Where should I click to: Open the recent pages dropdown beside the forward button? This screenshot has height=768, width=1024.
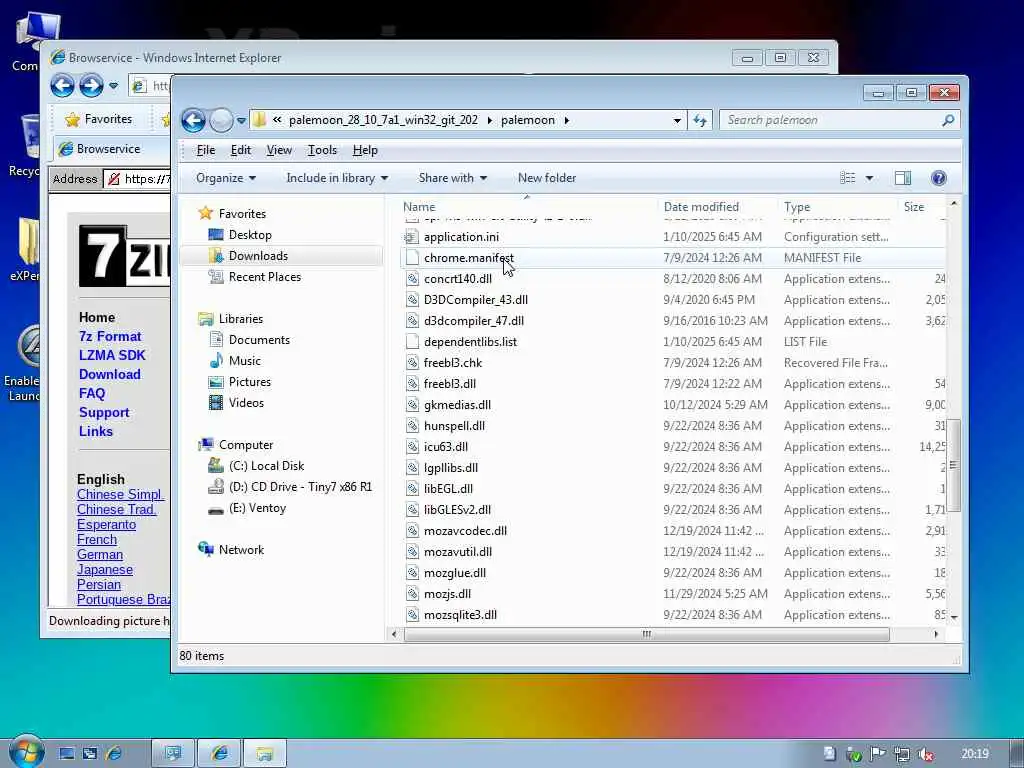241,121
